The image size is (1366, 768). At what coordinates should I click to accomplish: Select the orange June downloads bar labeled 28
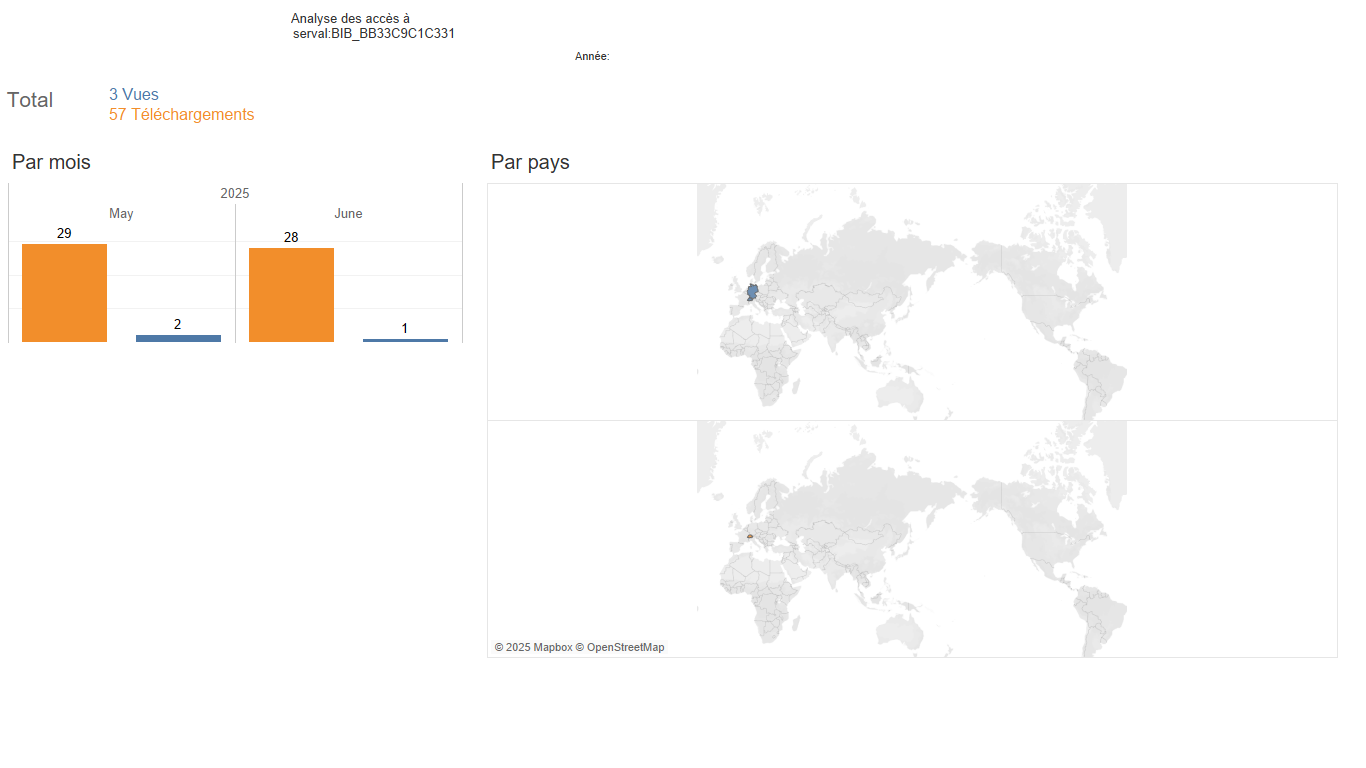coord(291,295)
